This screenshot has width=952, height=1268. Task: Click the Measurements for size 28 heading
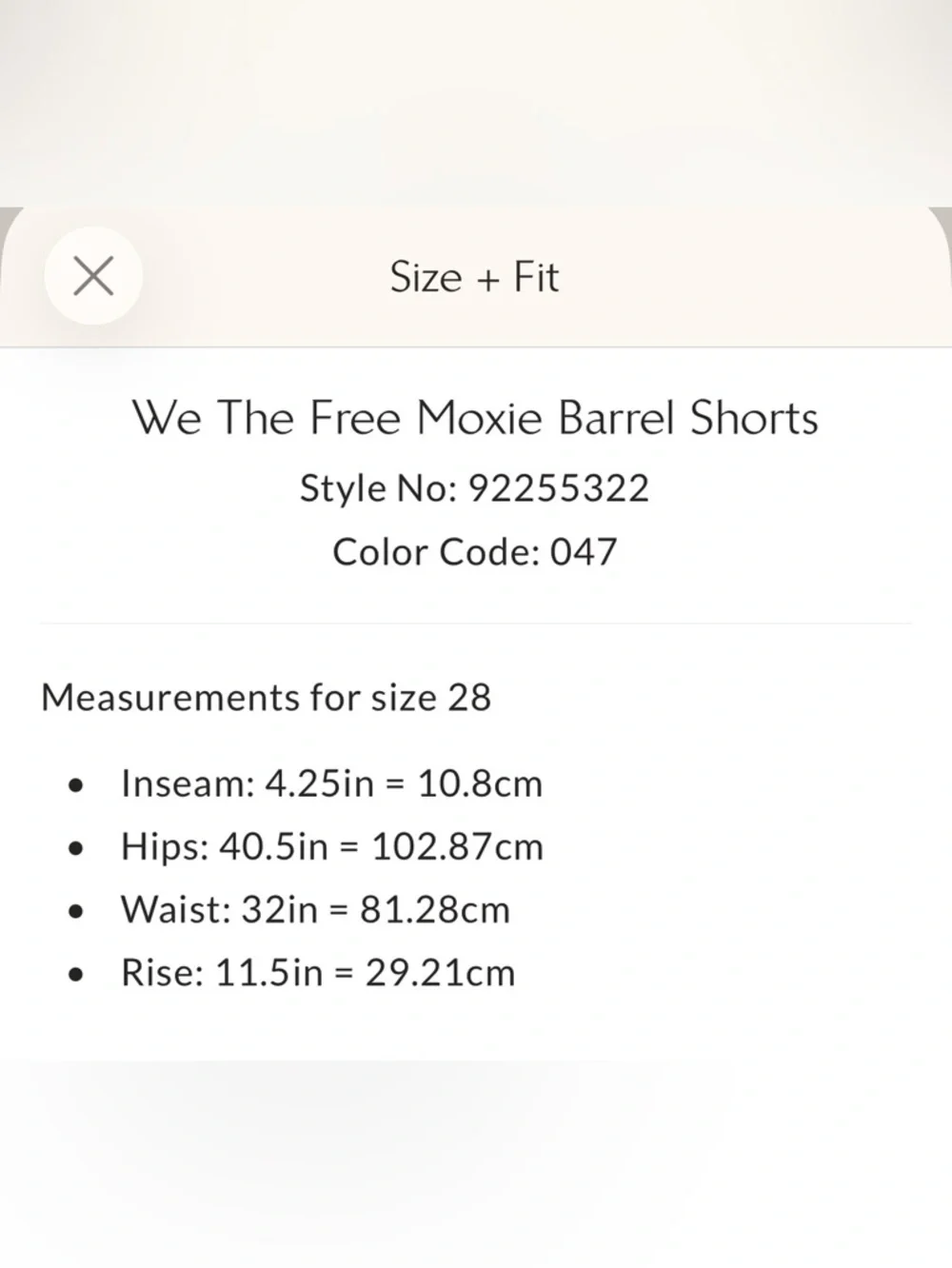[265, 697]
